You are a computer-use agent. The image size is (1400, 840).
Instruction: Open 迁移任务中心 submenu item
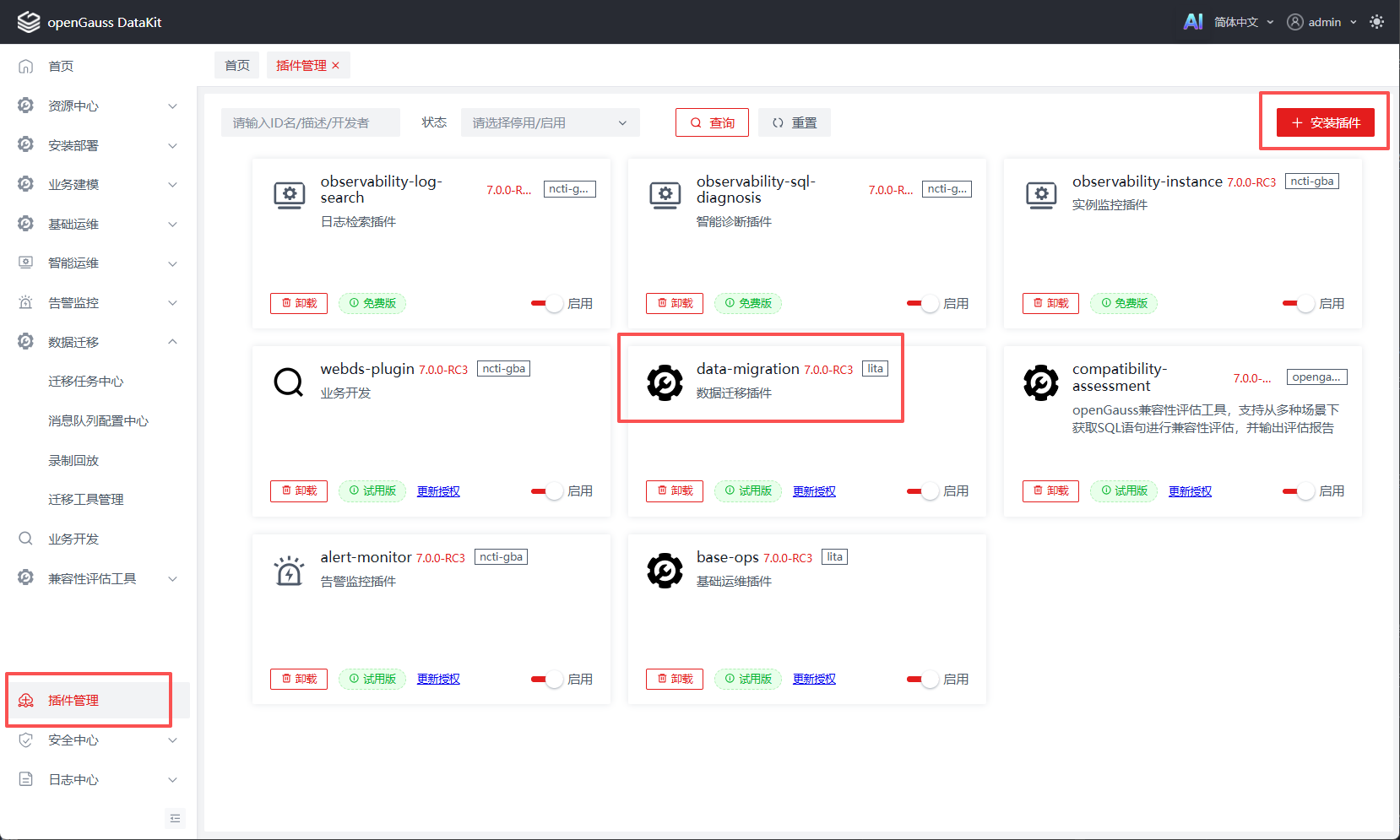coord(86,382)
